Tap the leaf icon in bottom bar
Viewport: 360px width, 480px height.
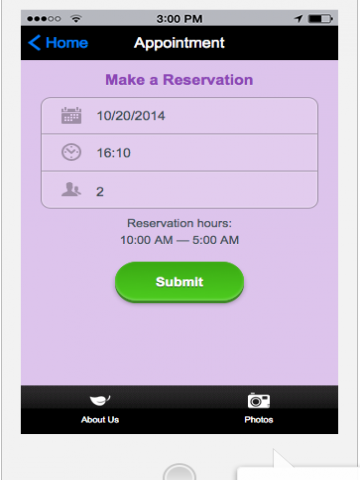pos(100,400)
